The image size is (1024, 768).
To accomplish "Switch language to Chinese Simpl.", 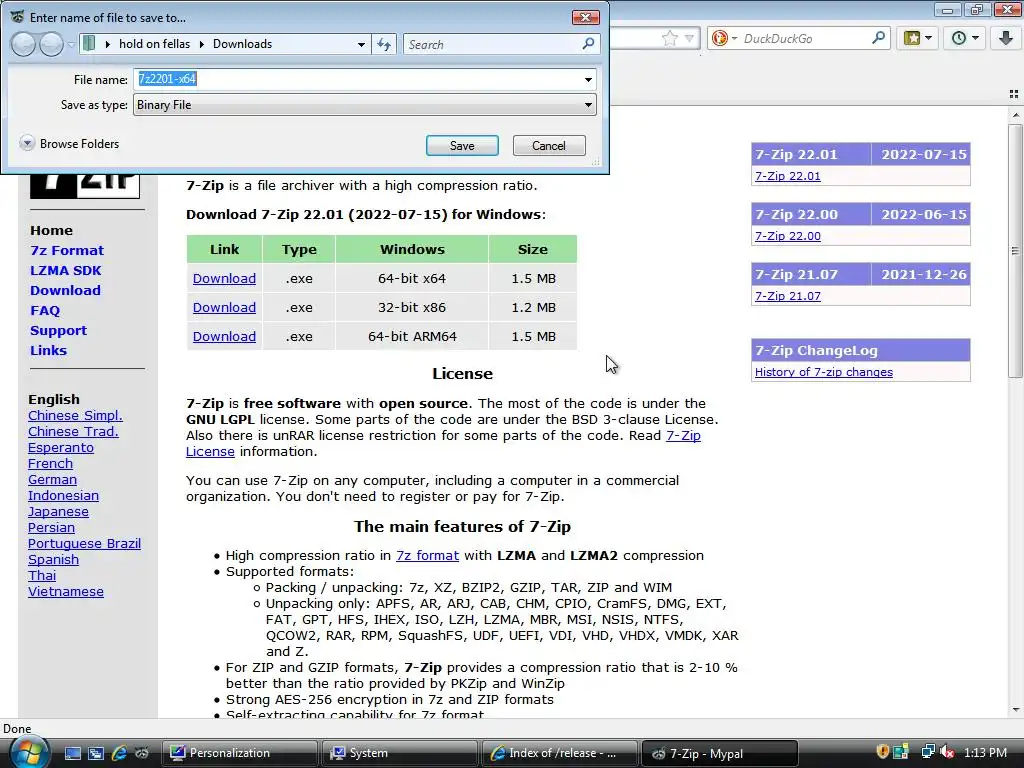I will pyautogui.click(x=75, y=415).
